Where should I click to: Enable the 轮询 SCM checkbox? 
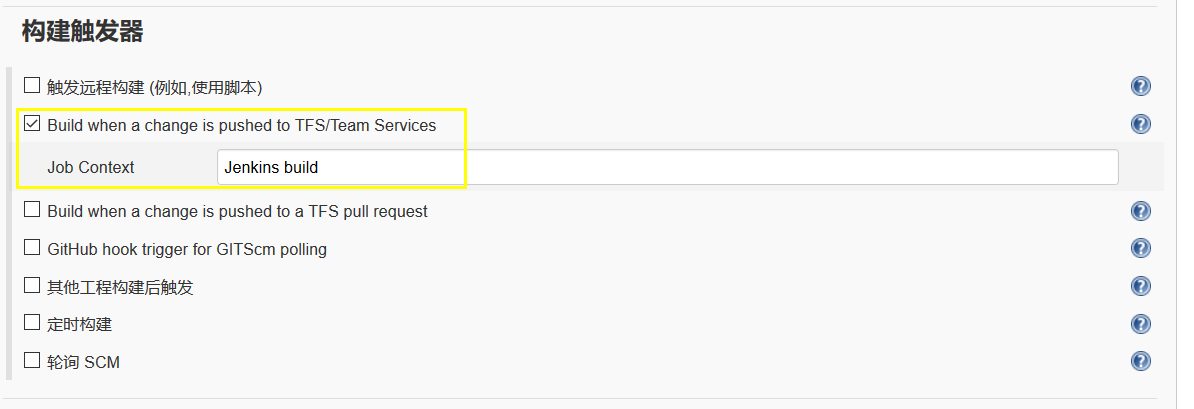tap(32, 361)
